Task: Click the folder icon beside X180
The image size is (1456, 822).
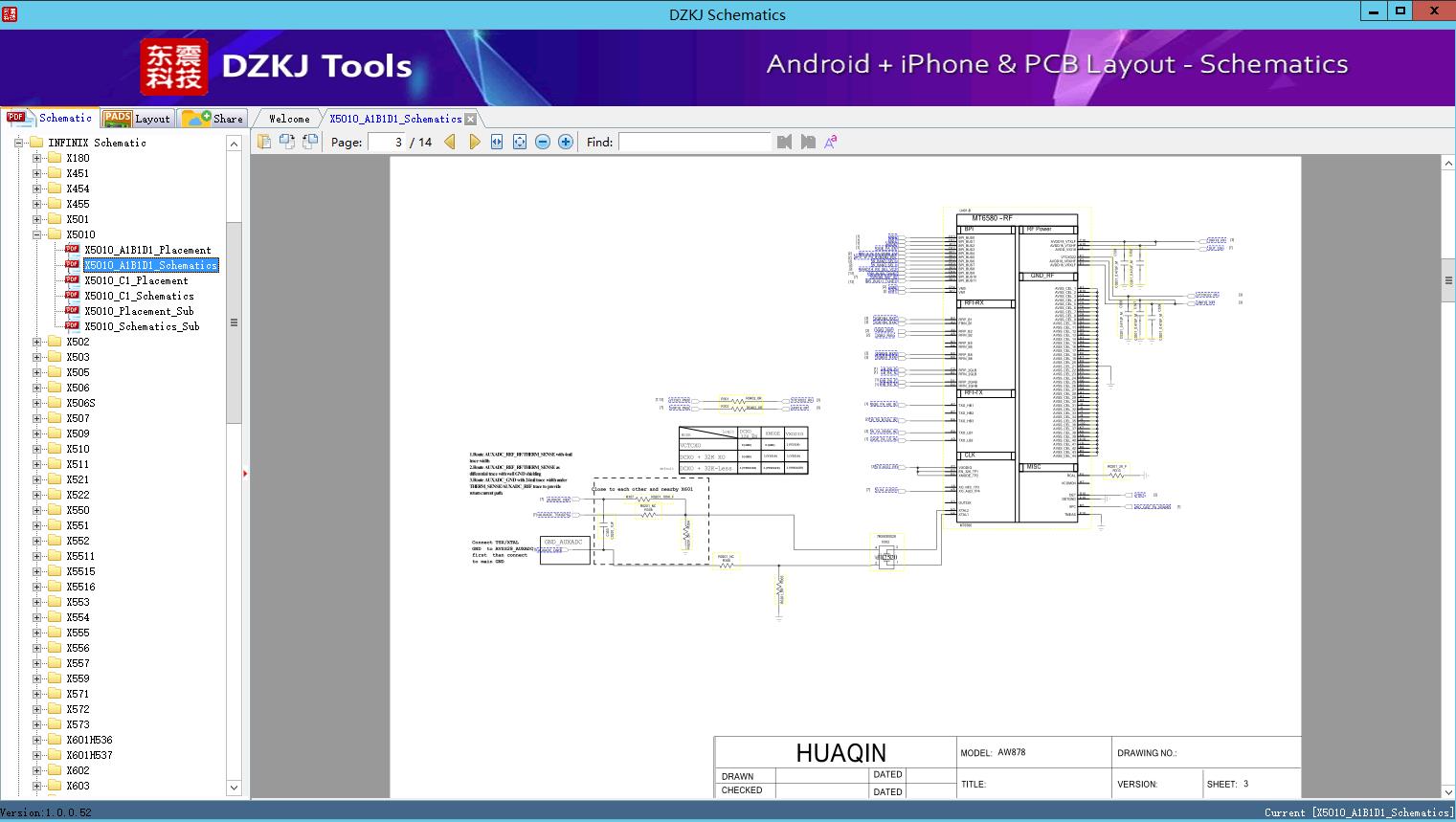Action: pos(55,158)
